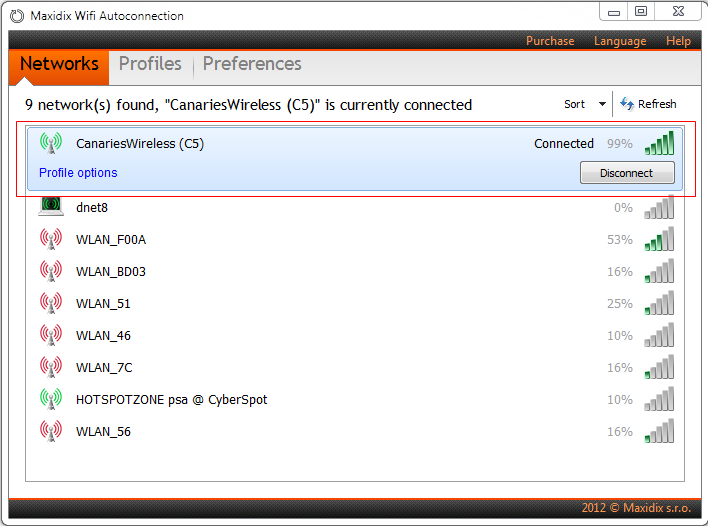The height and width of the screenshot is (526, 708).
Task: Select the WLAN_46 network
Action: click(x=103, y=336)
